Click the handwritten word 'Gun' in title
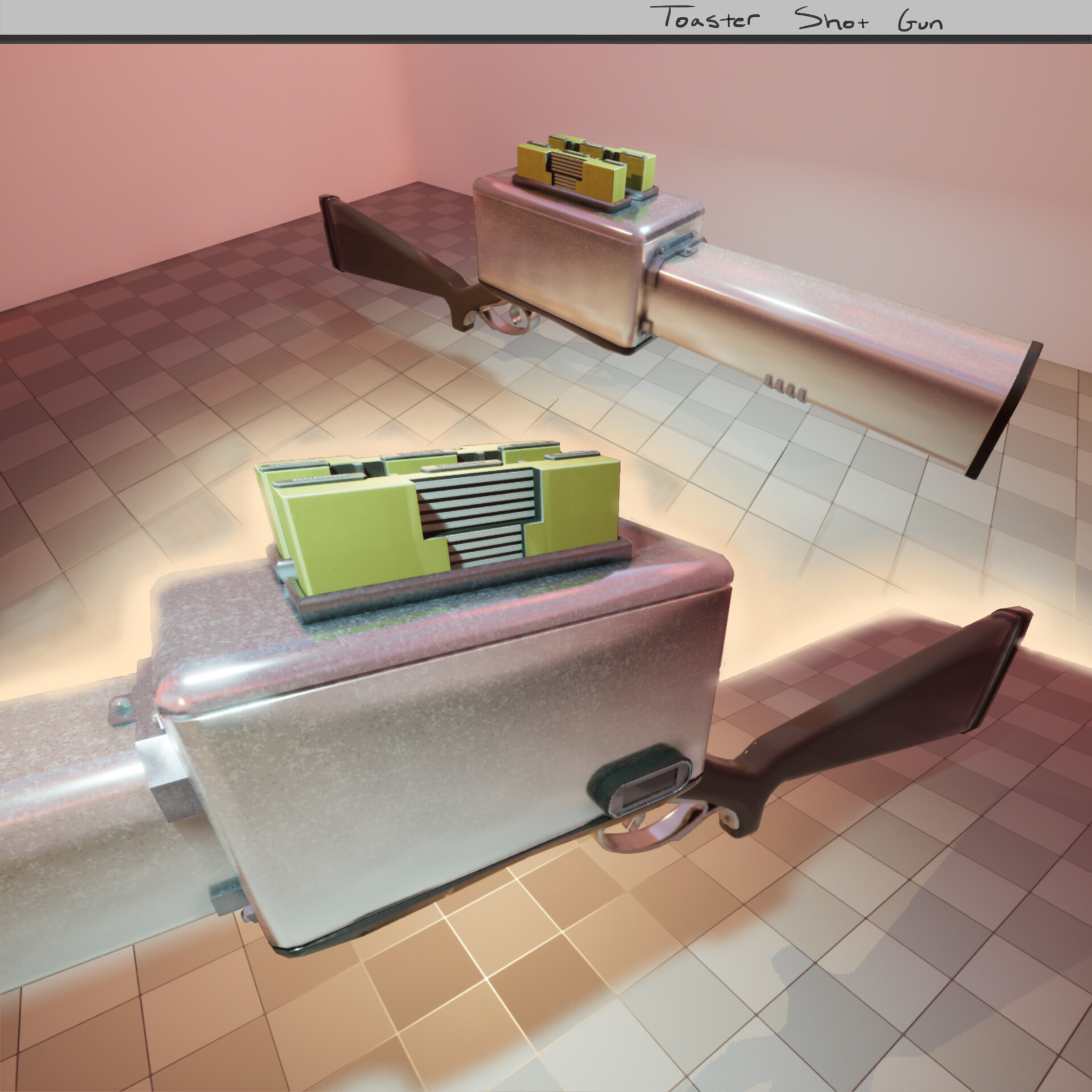This screenshot has height=1092, width=1092. pyautogui.click(x=920, y=21)
